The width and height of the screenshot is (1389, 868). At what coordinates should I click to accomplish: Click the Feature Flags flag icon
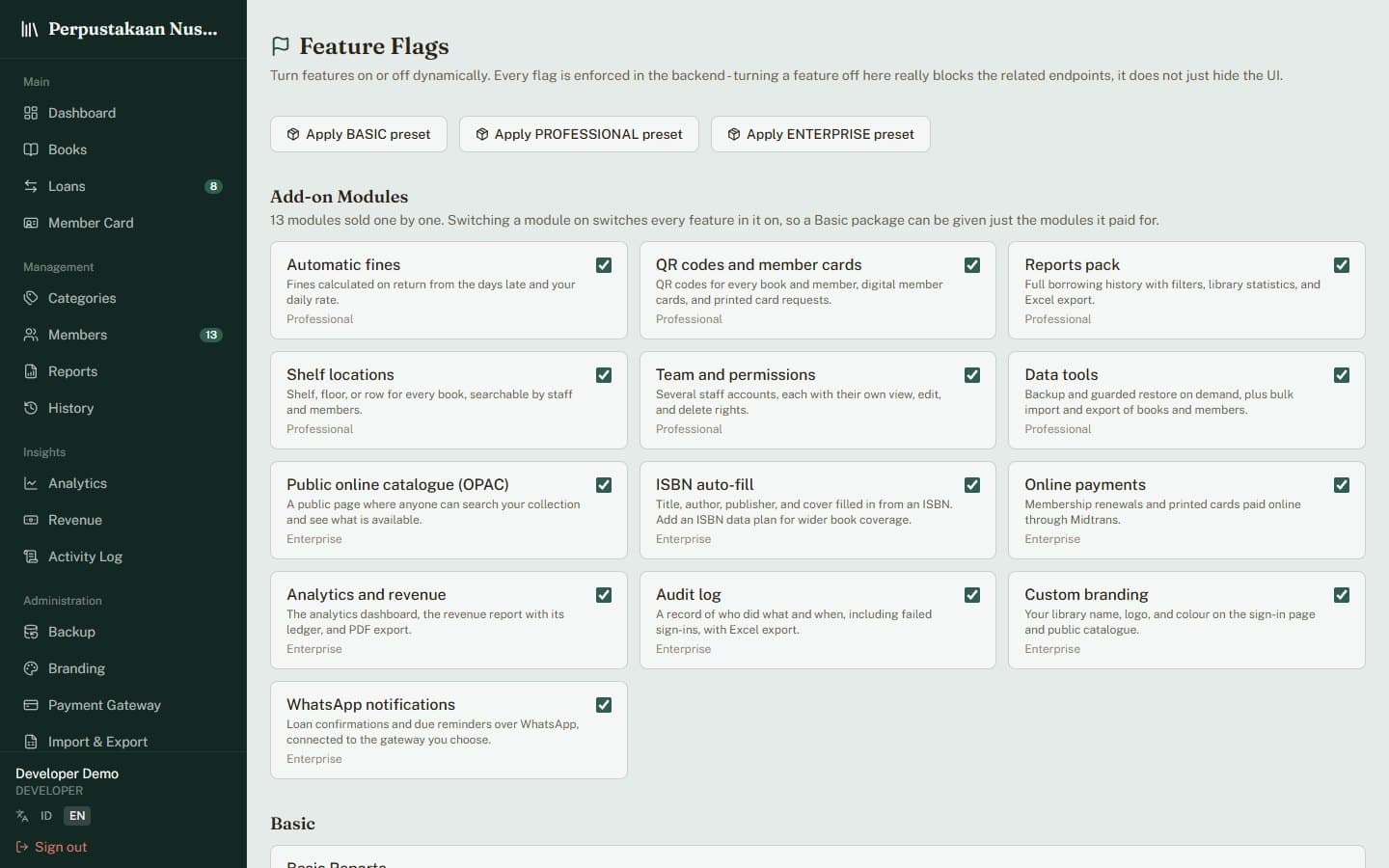click(281, 46)
